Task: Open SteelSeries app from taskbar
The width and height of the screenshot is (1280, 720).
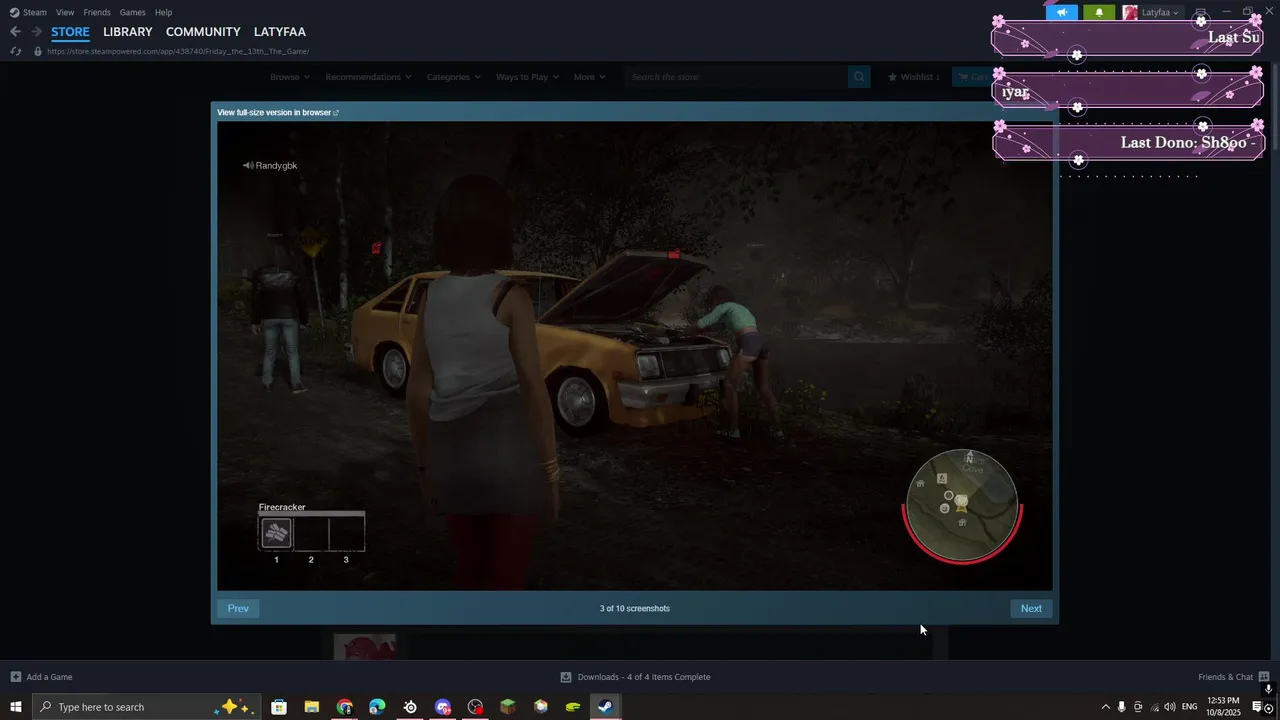Action: click(x=410, y=707)
